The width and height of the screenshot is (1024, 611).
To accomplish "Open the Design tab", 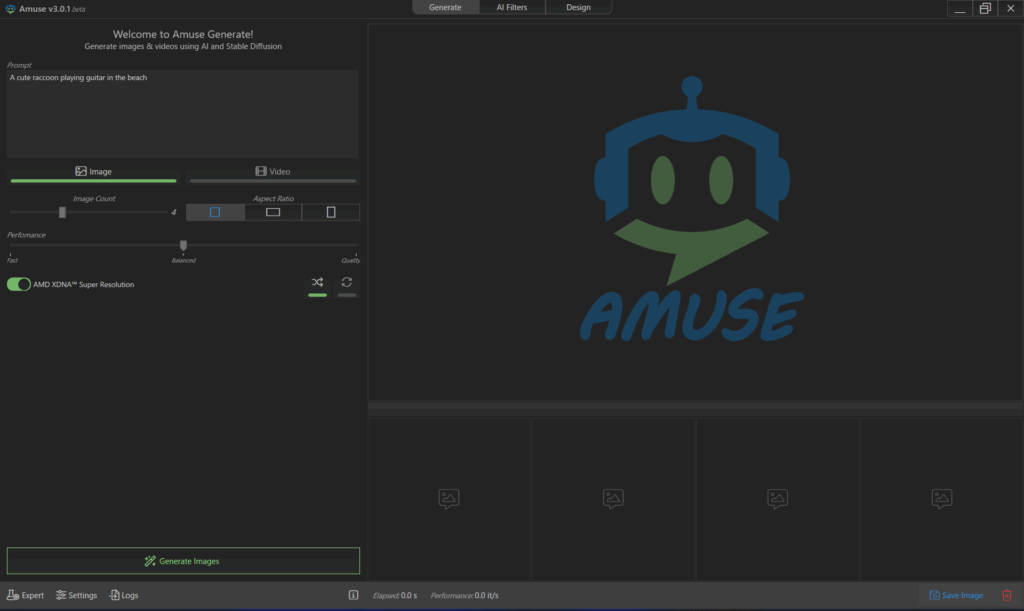I will [579, 7].
